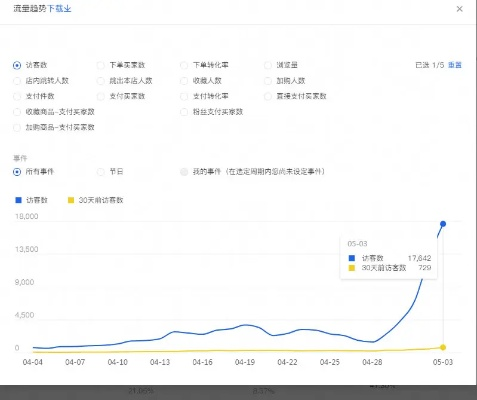Screen dimensions: 477x400
Task: Toggle the yellow 30天前访客数 legend swatch
Action: [x=71, y=200]
